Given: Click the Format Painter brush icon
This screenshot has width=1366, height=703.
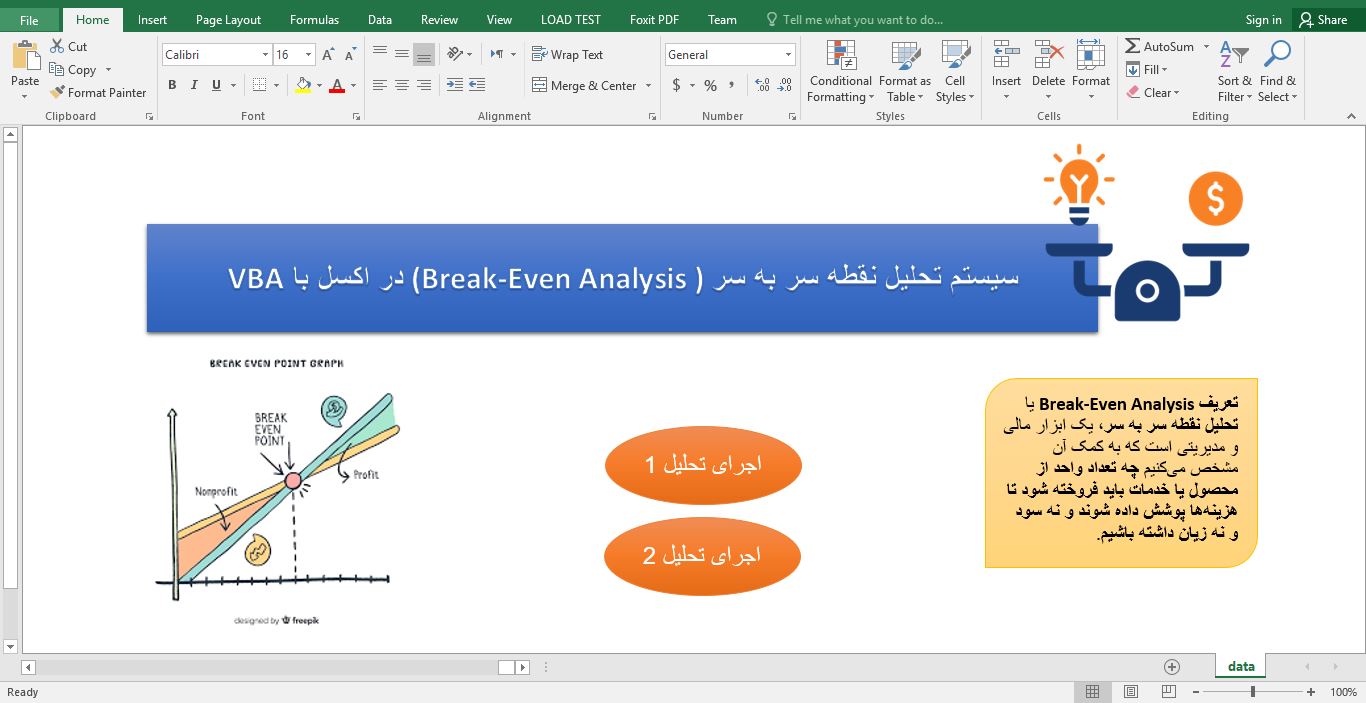Looking at the screenshot, I should [x=58, y=92].
